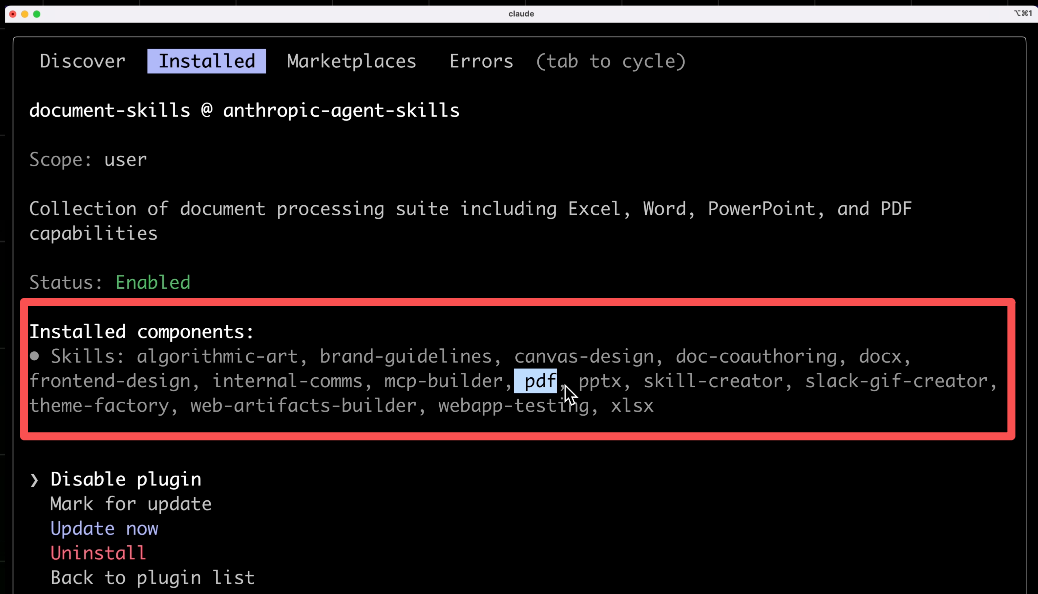Click the bullet icon before Skills

pyautogui.click(x=35, y=357)
